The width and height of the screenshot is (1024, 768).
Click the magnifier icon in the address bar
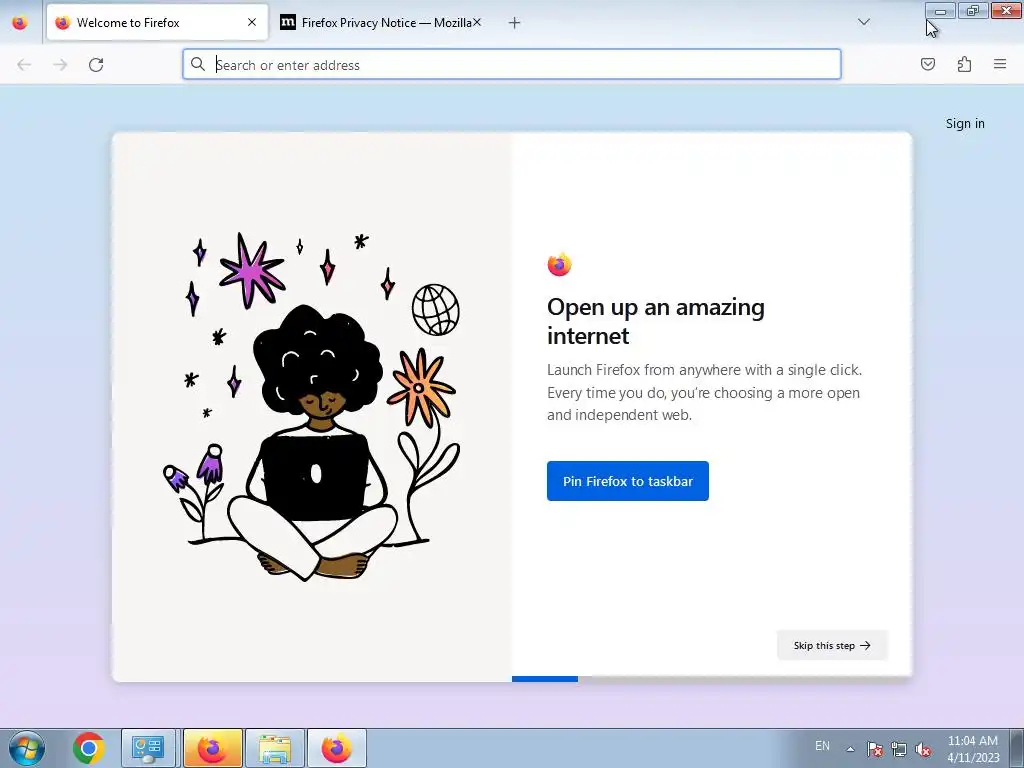[198, 64]
